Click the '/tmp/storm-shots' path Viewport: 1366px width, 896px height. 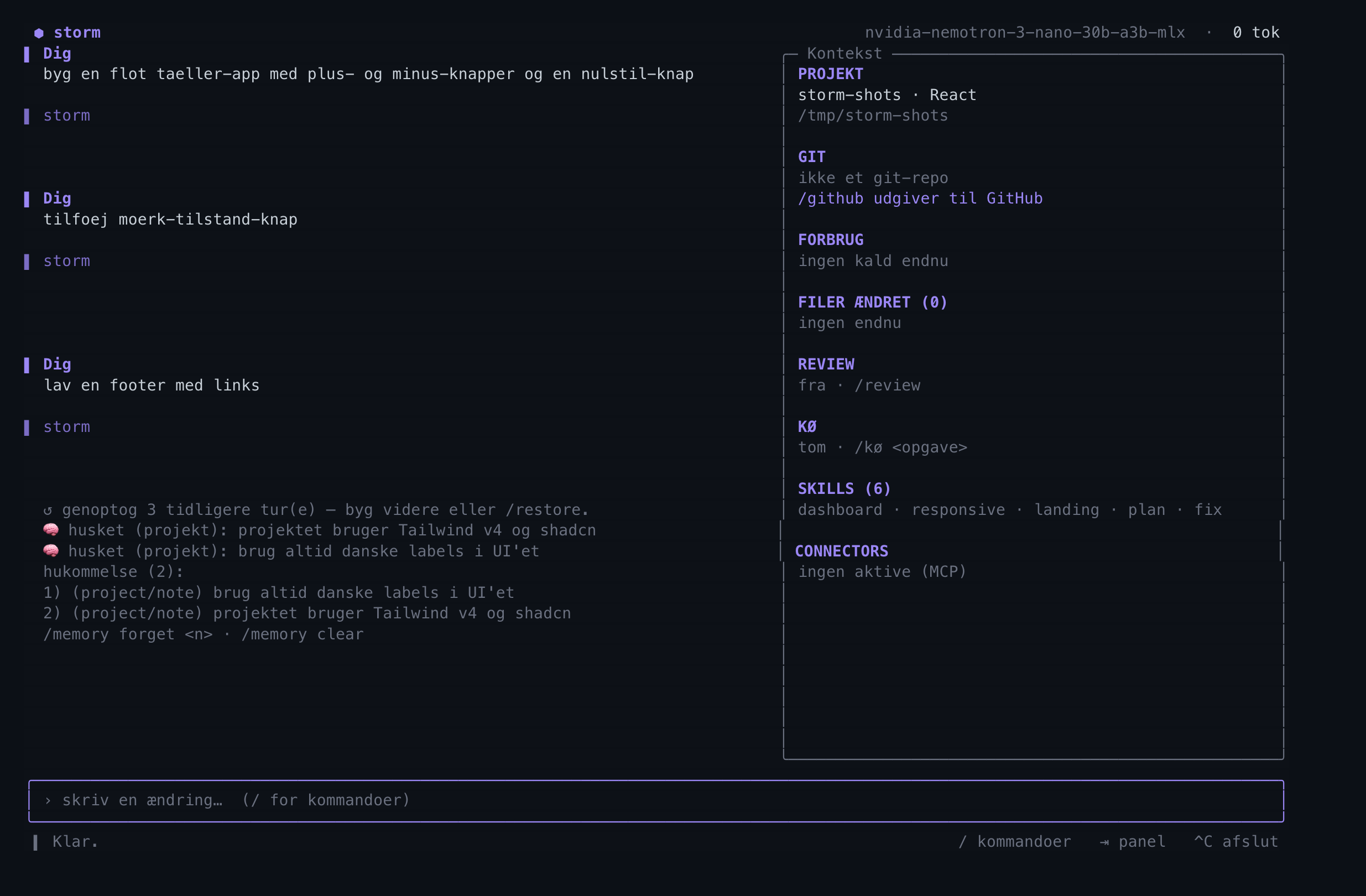873,116
